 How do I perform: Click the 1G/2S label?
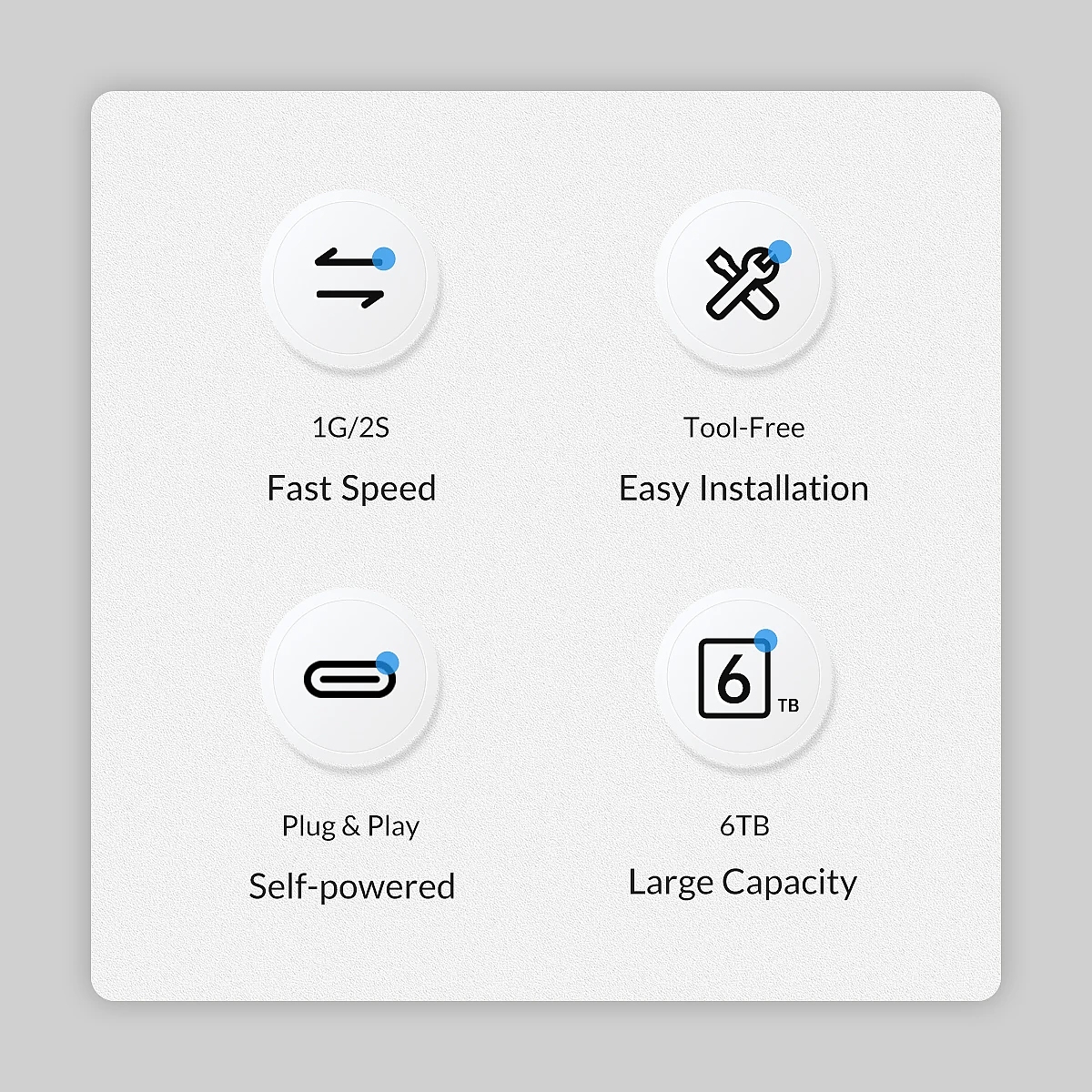350,428
